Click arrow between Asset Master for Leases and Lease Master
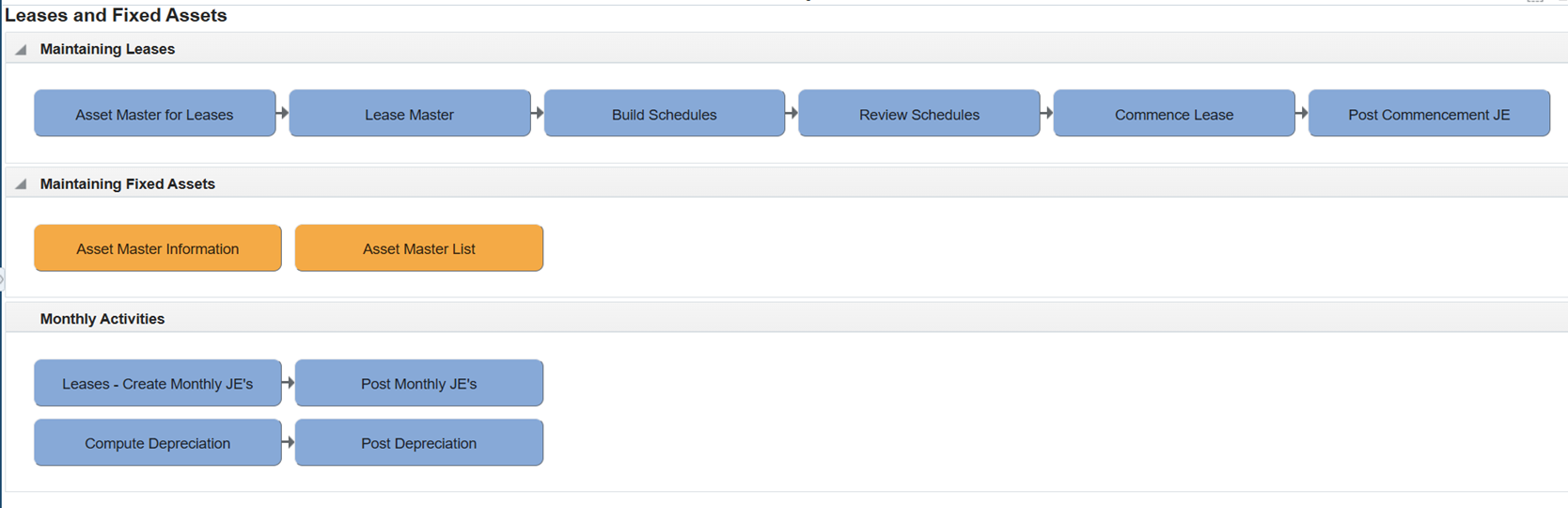Screen dimensions: 1568x508 pyautogui.click(x=283, y=113)
